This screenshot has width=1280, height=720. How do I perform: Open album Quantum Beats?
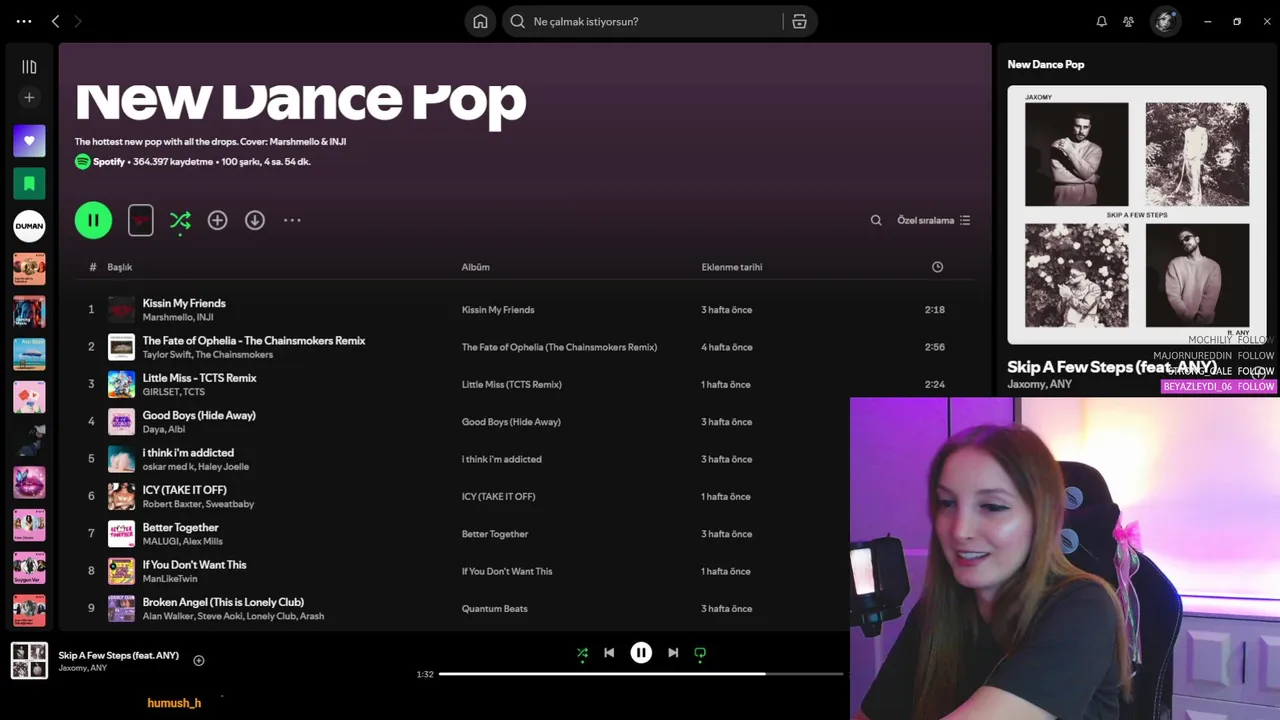click(x=494, y=609)
